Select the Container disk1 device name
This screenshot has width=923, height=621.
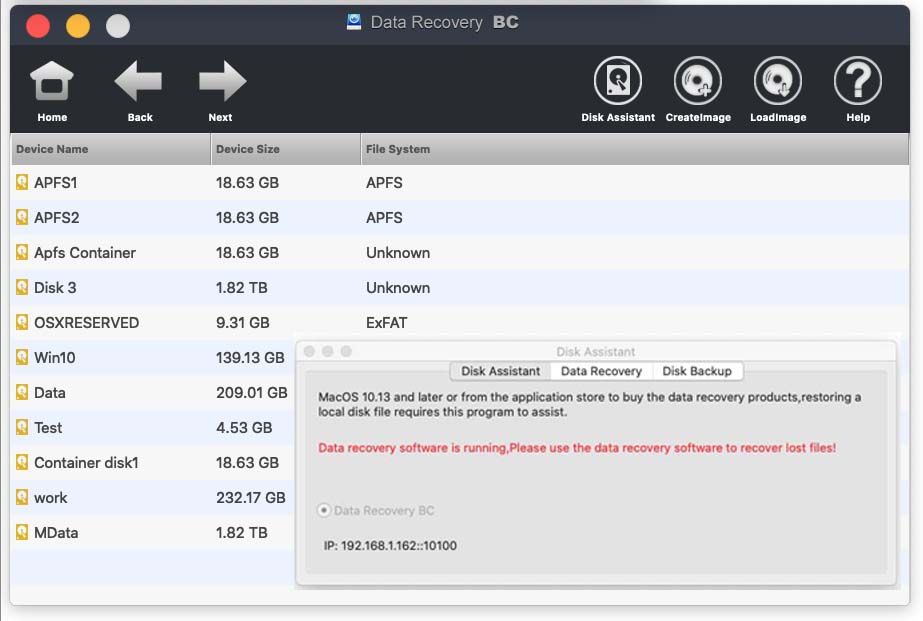86,463
